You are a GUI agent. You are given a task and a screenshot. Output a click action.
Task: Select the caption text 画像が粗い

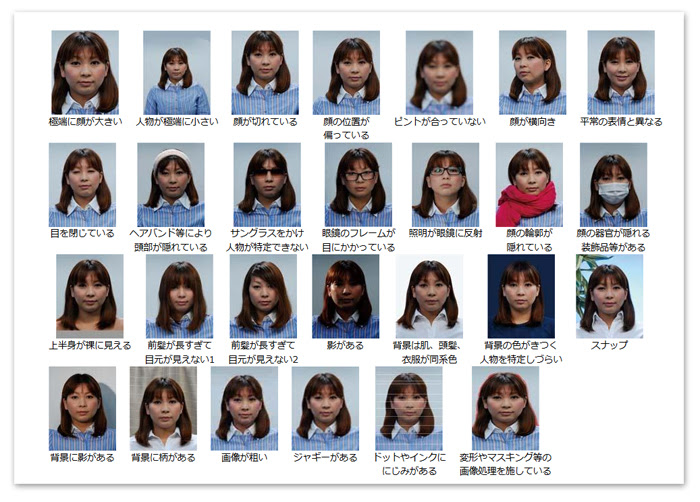(244, 457)
